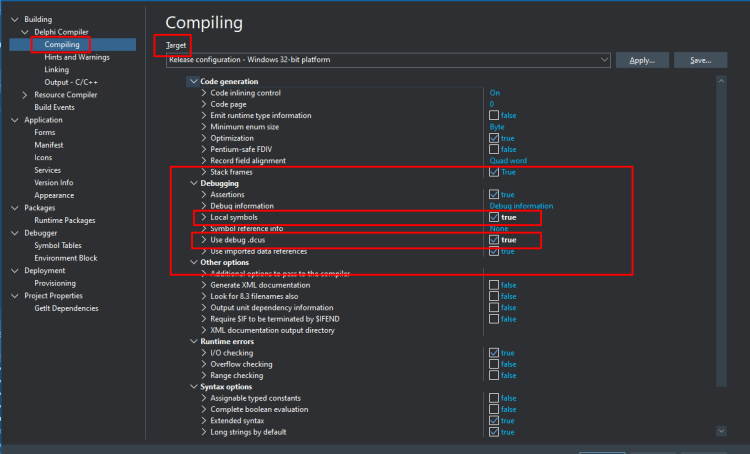Collapse the Building tree node
Viewport: 750px width, 454px height.
15,19
